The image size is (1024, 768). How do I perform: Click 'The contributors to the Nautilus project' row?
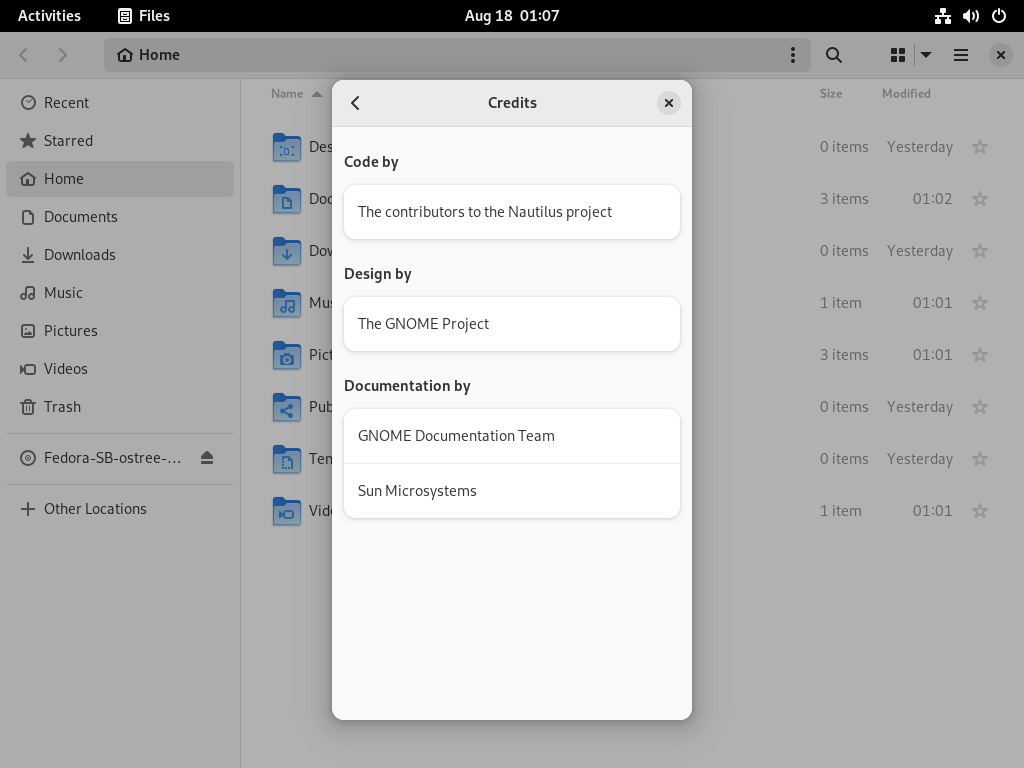(512, 212)
